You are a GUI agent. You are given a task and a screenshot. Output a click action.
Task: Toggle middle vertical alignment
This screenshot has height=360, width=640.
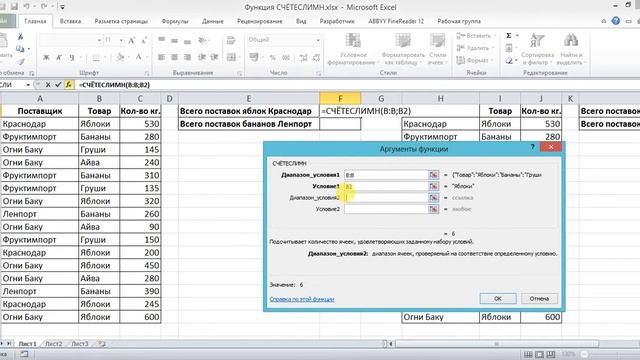(x=175, y=40)
